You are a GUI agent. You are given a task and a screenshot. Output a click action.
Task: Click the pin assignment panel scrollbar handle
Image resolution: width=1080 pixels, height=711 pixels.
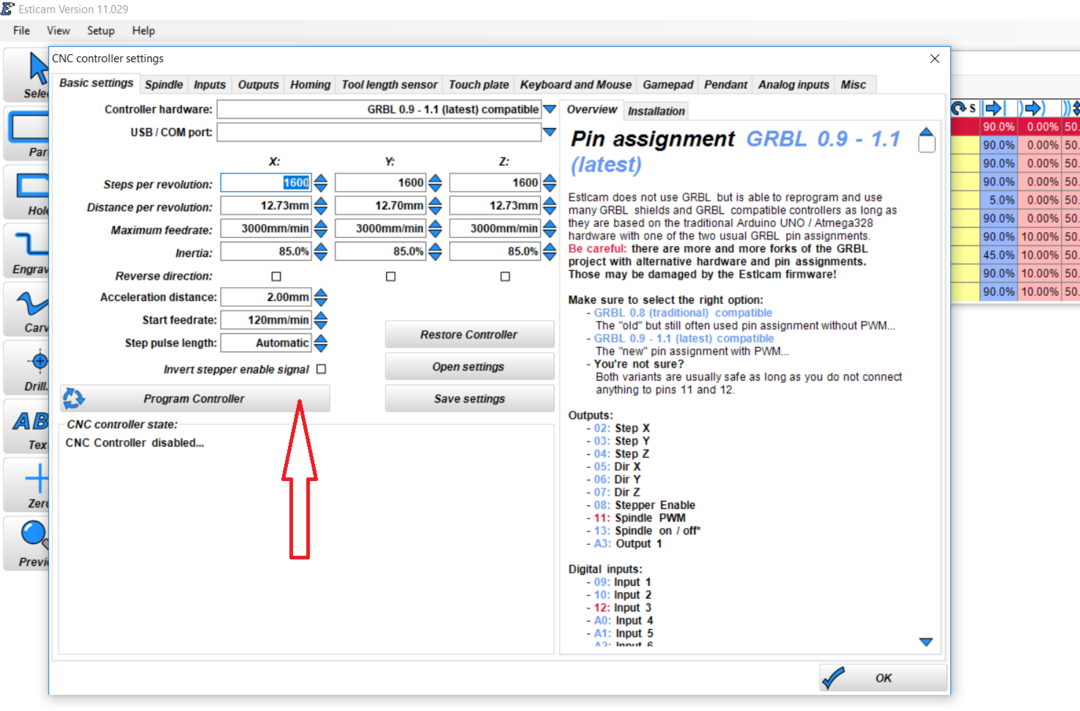tap(926, 143)
